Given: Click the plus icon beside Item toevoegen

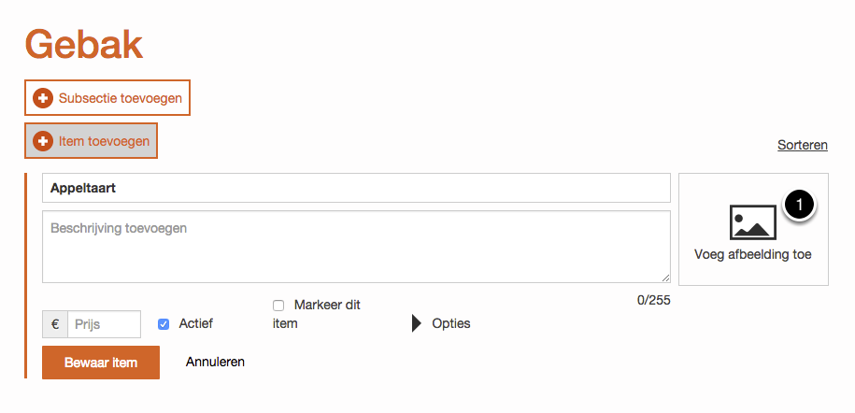Looking at the screenshot, I should coord(43,141).
